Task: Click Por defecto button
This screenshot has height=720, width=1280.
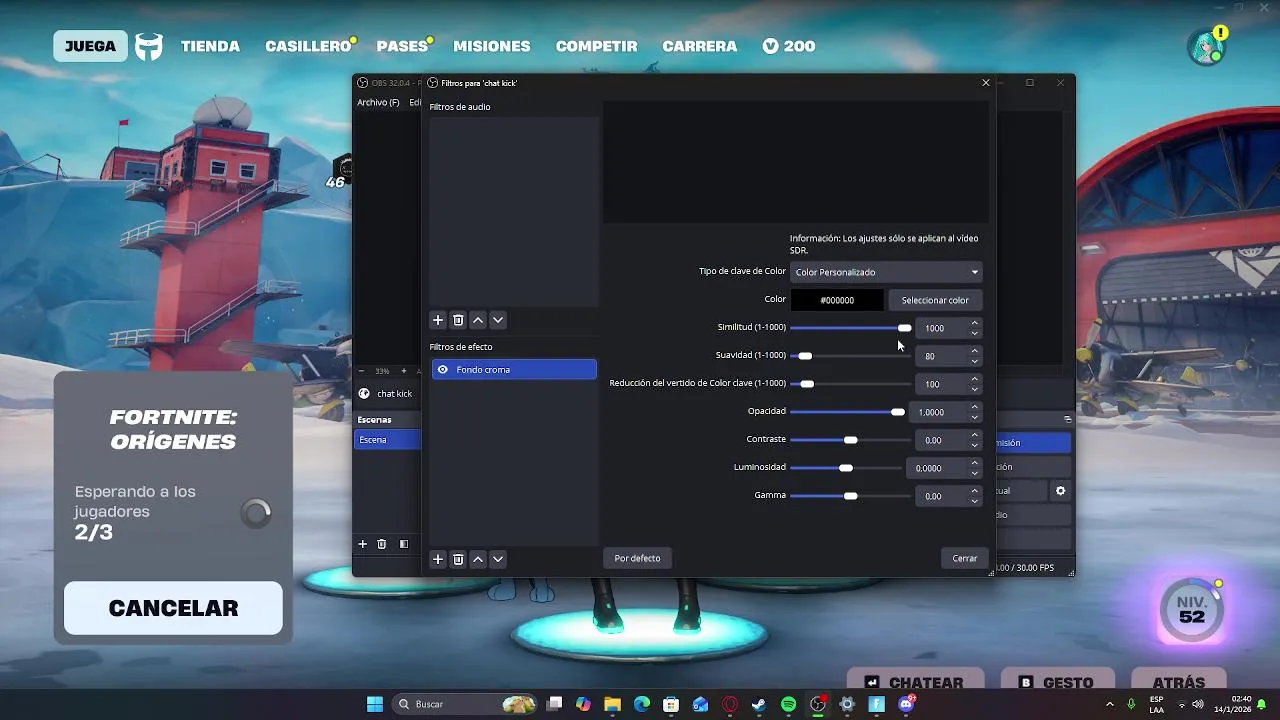Action: (x=637, y=558)
